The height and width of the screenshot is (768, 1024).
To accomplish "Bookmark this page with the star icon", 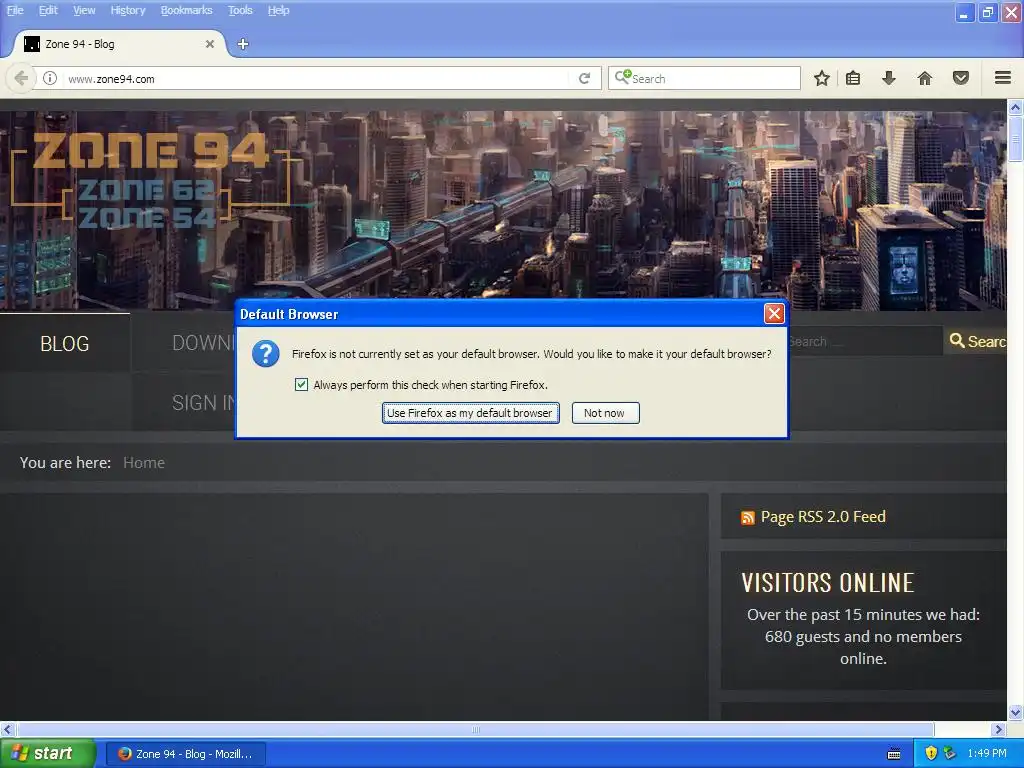I will [x=822, y=78].
